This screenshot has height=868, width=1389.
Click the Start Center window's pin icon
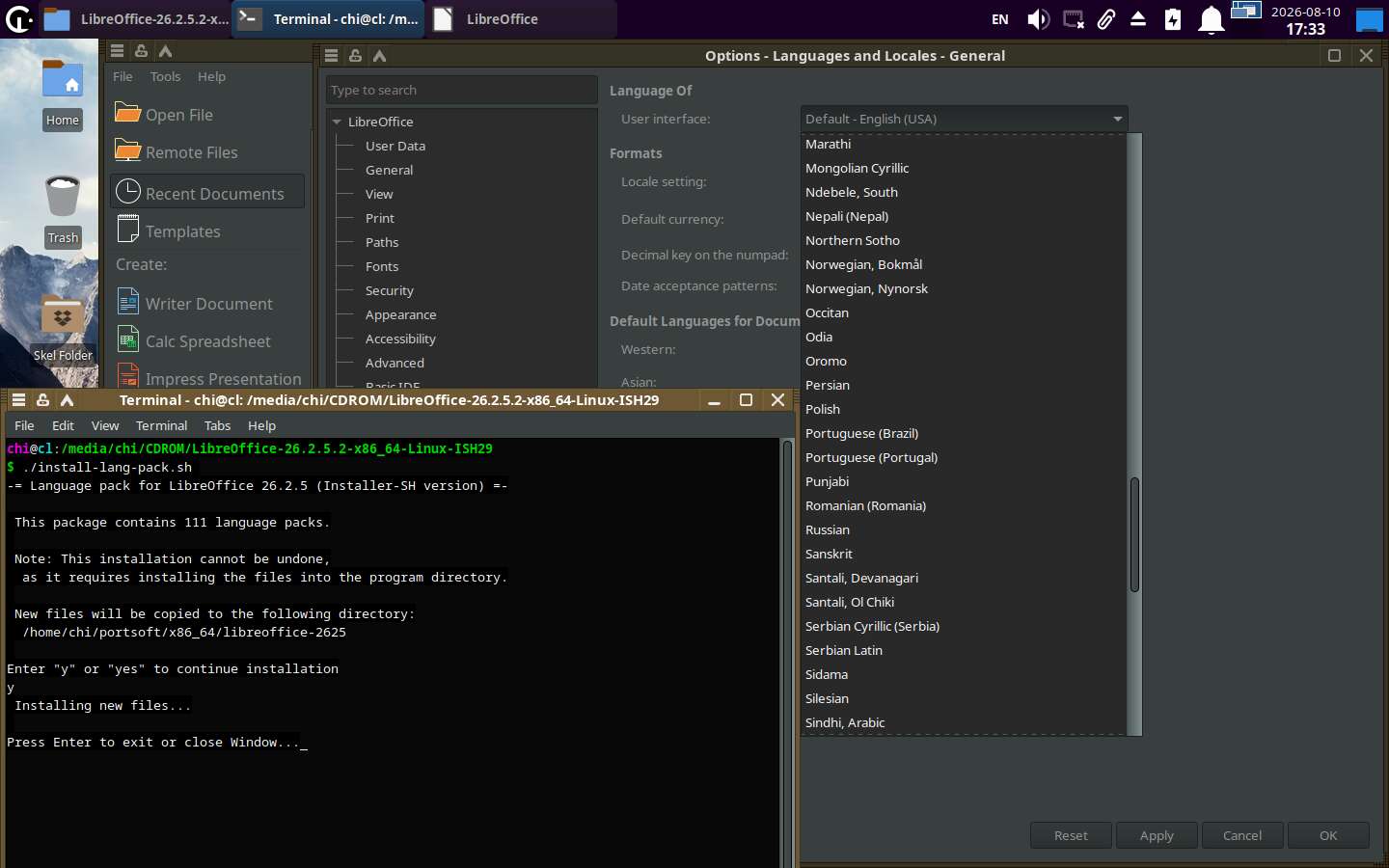pyautogui.click(x=141, y=51)
